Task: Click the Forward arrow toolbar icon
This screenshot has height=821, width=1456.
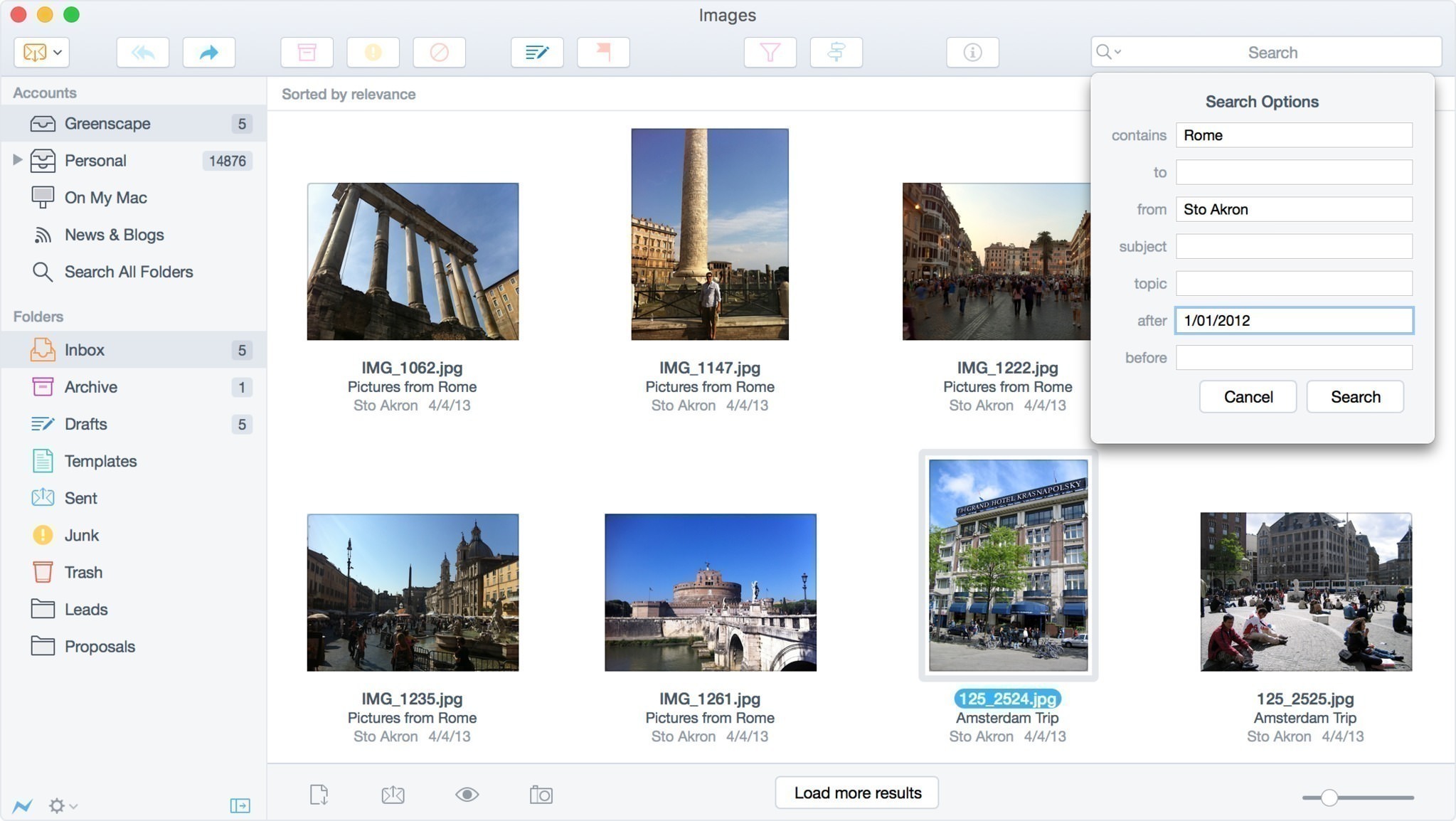Action: (208, 52)
